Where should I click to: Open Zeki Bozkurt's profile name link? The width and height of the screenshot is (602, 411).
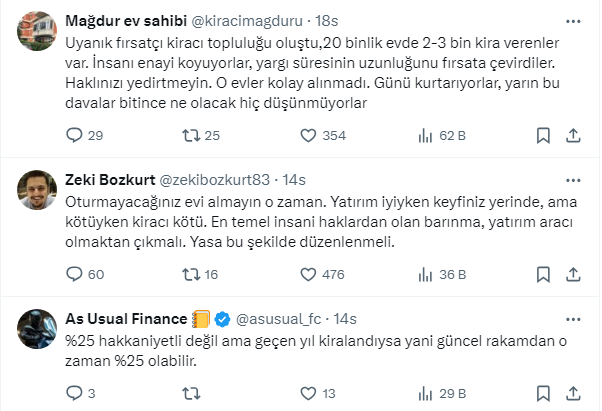point(108,180)
